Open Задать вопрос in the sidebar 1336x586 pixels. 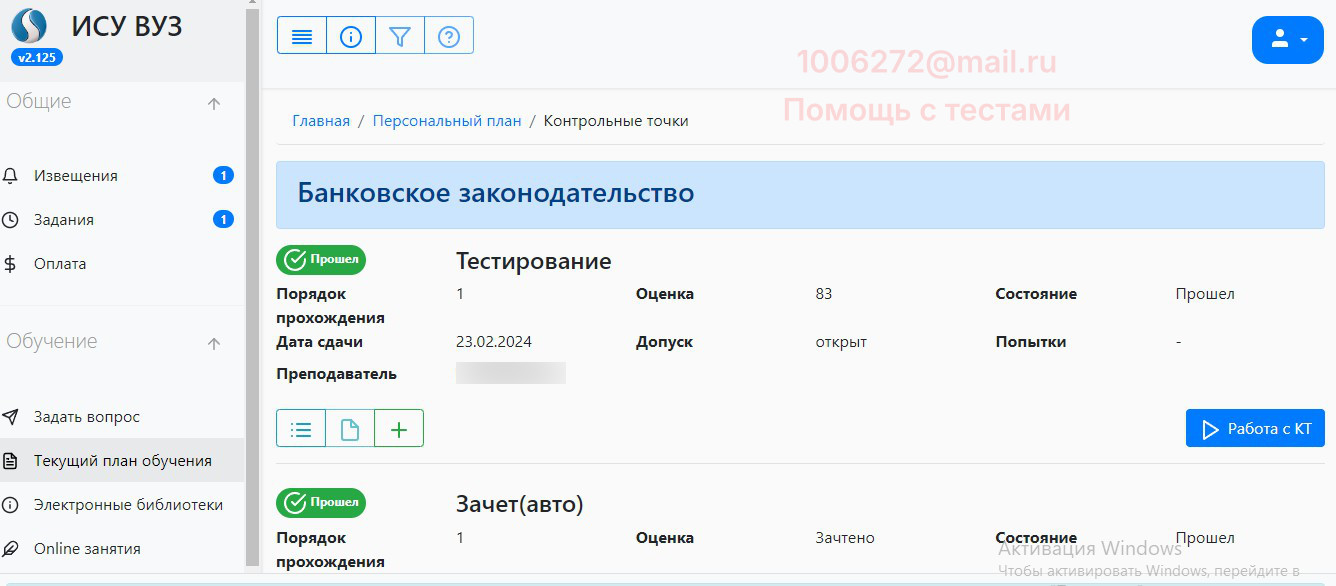87,417
